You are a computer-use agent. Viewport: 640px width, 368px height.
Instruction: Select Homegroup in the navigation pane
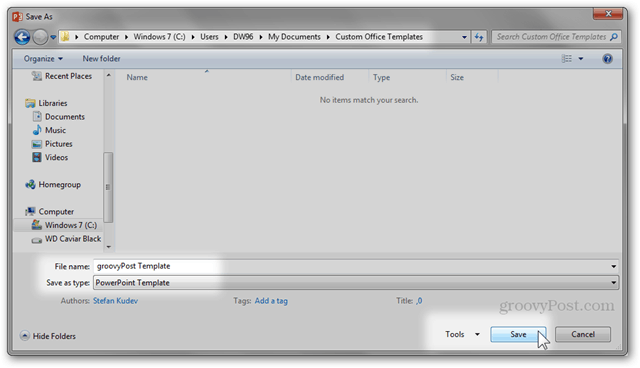tap(53, 184)
